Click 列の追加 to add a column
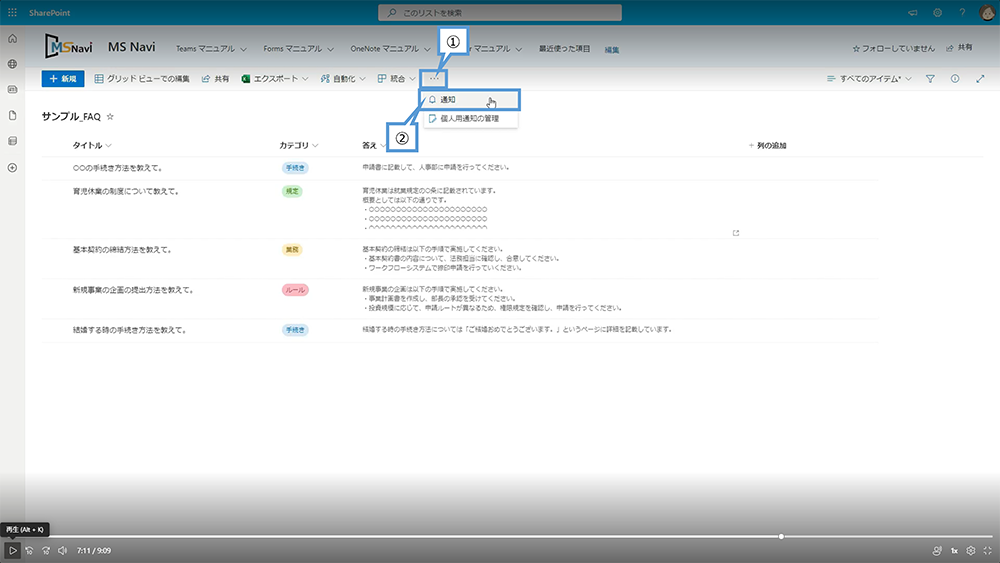 [x=767, y=145]
